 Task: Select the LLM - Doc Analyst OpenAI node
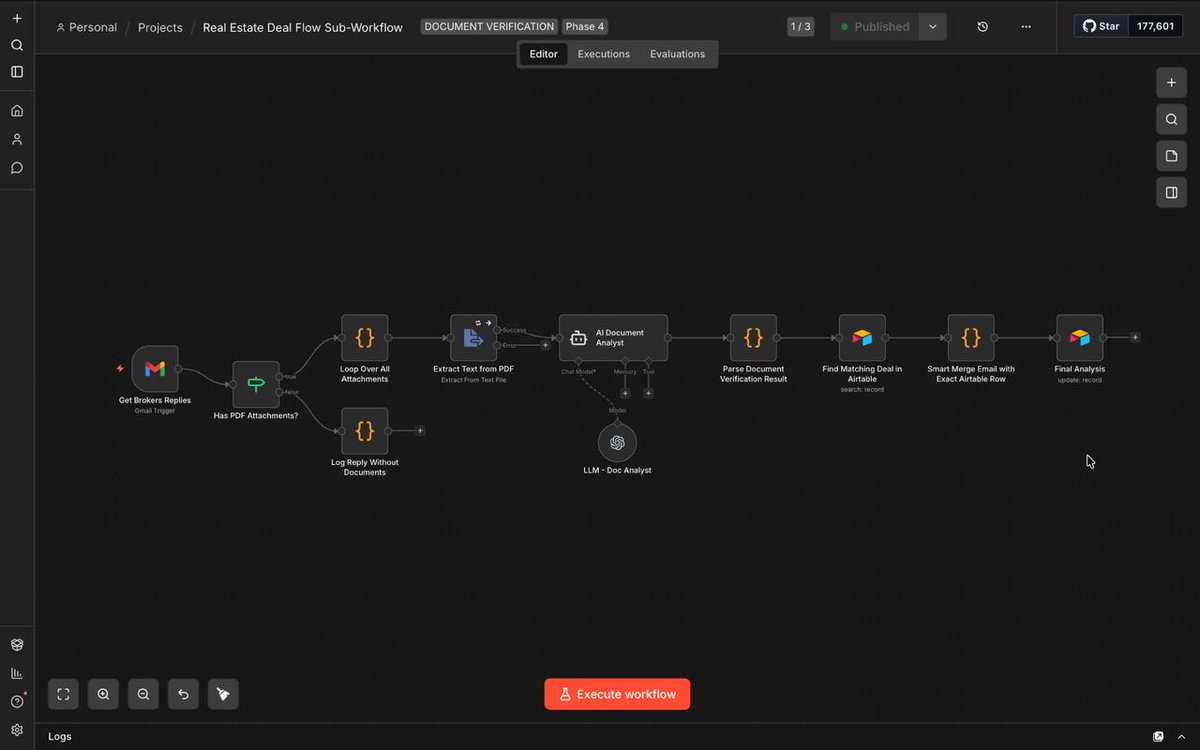(x=617, y=443)
